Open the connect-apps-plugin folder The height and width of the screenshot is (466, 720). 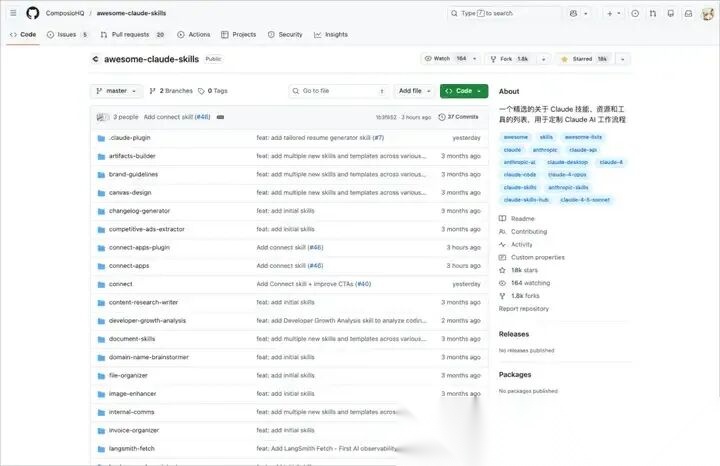[x=139, y=247]
